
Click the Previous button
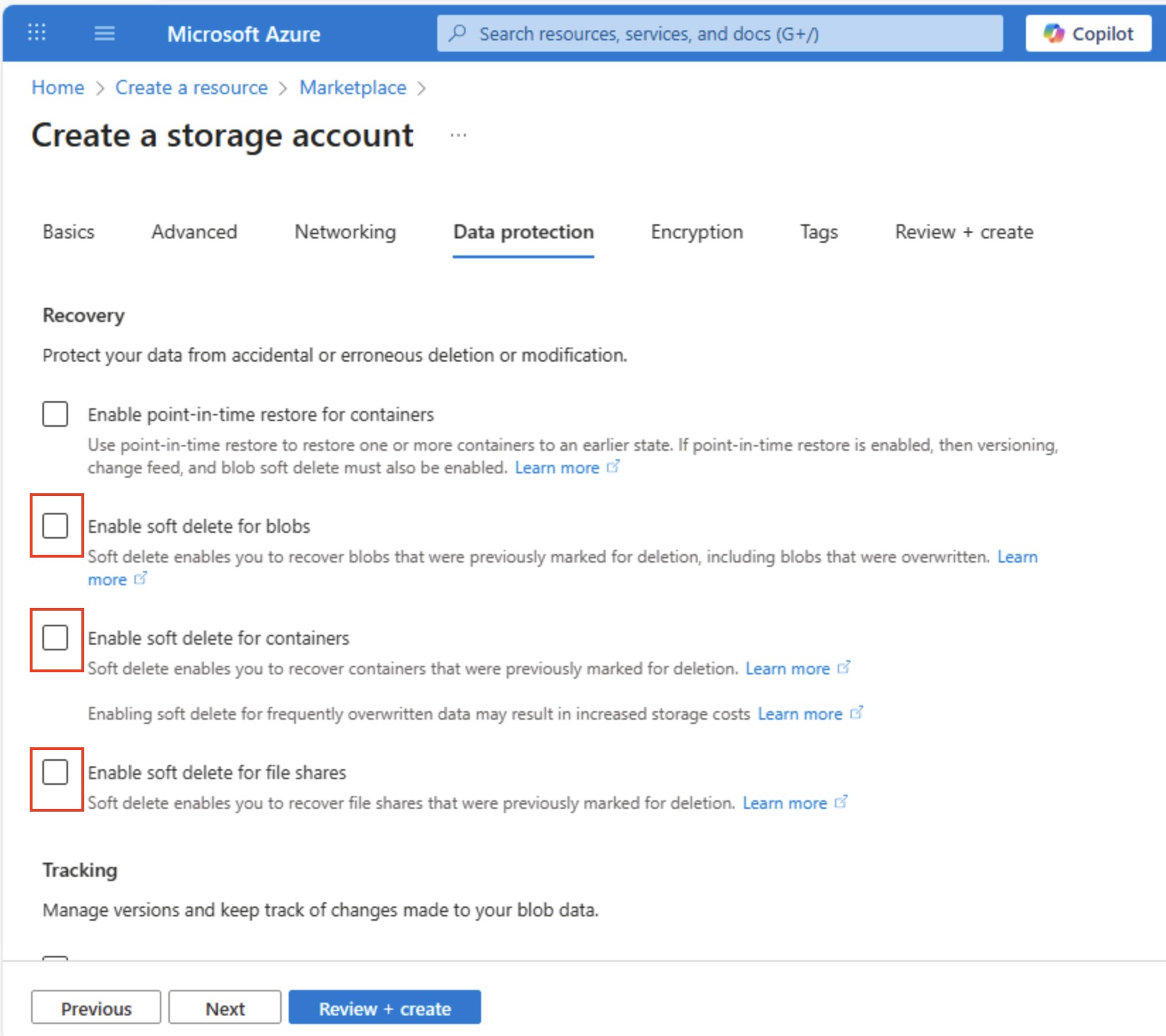point(96,1008)
